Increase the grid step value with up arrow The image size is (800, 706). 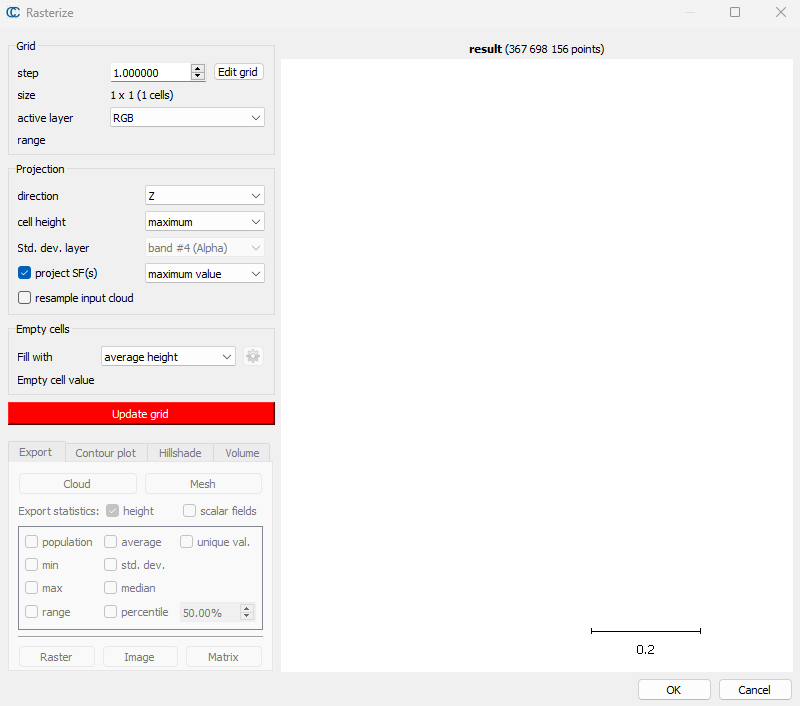tap(197, 68)
